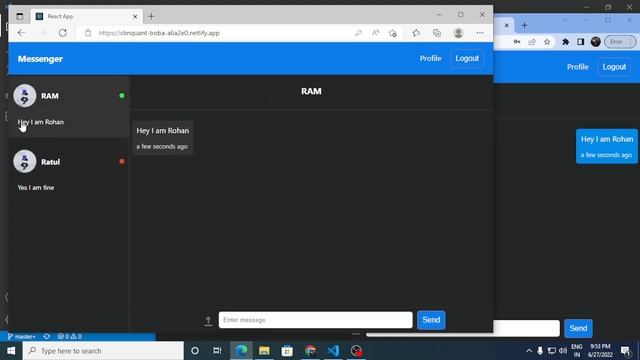Viewport: 640px width, 360px height.
Task: Open Edge settings and more menu
Action: pos(480,33)
